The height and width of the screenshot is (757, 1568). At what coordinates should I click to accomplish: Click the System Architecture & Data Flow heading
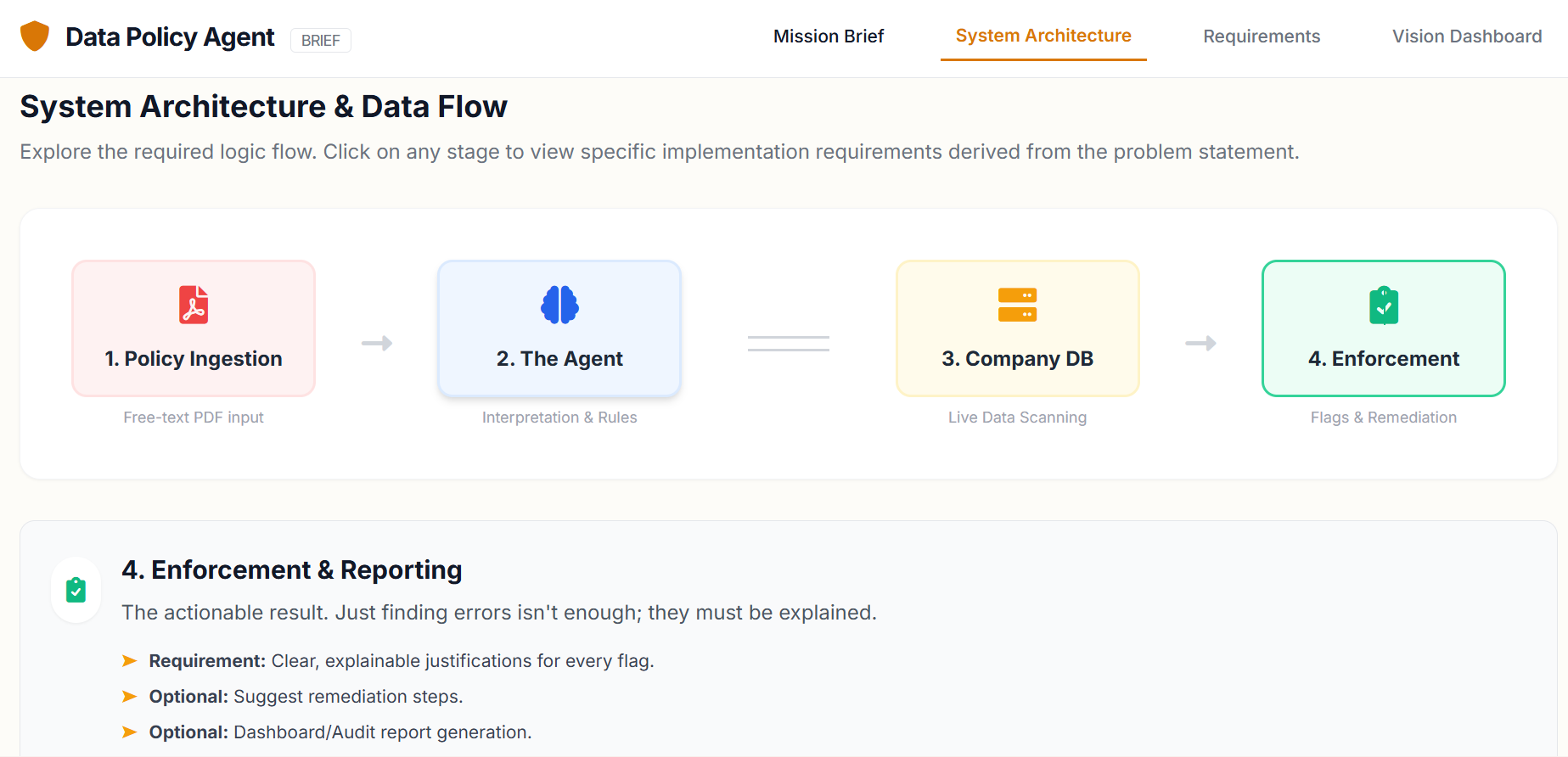[x=263, y=107]
